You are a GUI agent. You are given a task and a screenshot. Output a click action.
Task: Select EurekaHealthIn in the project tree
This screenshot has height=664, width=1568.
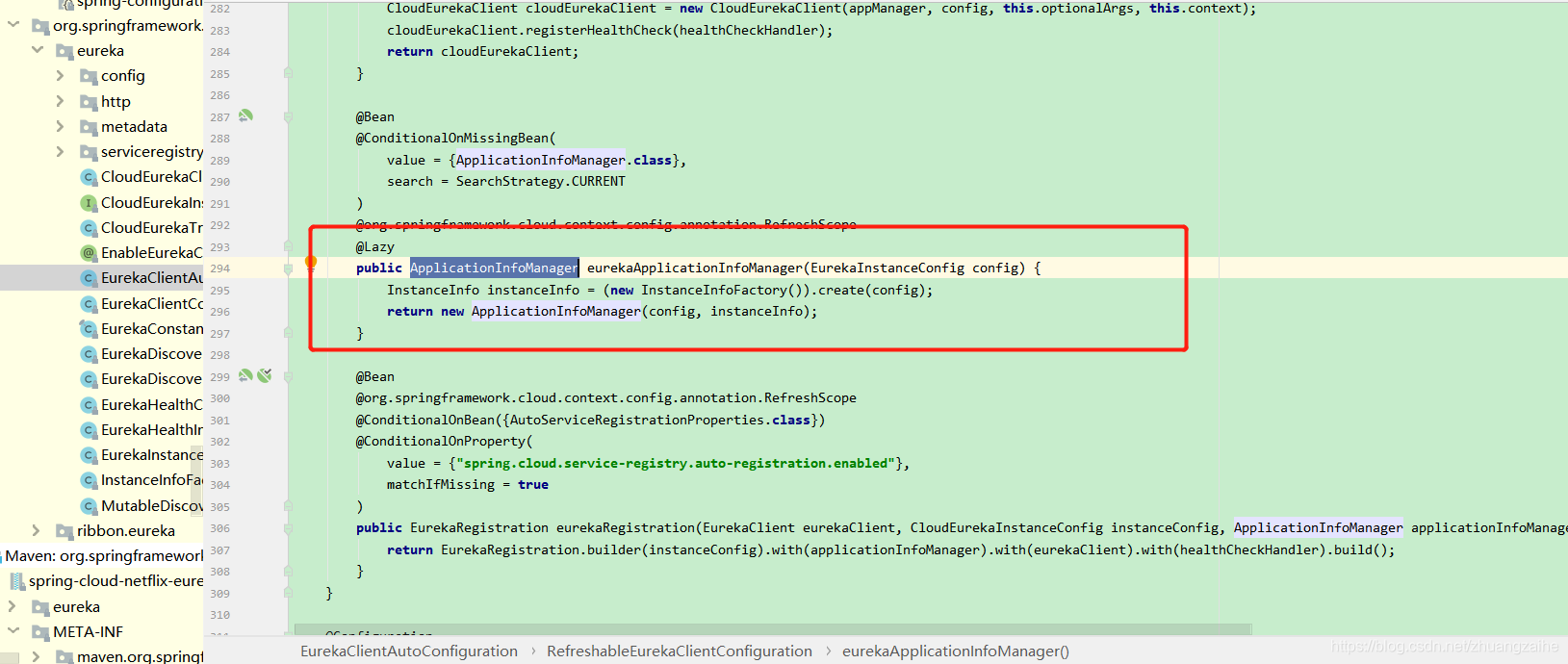[152, 430]
